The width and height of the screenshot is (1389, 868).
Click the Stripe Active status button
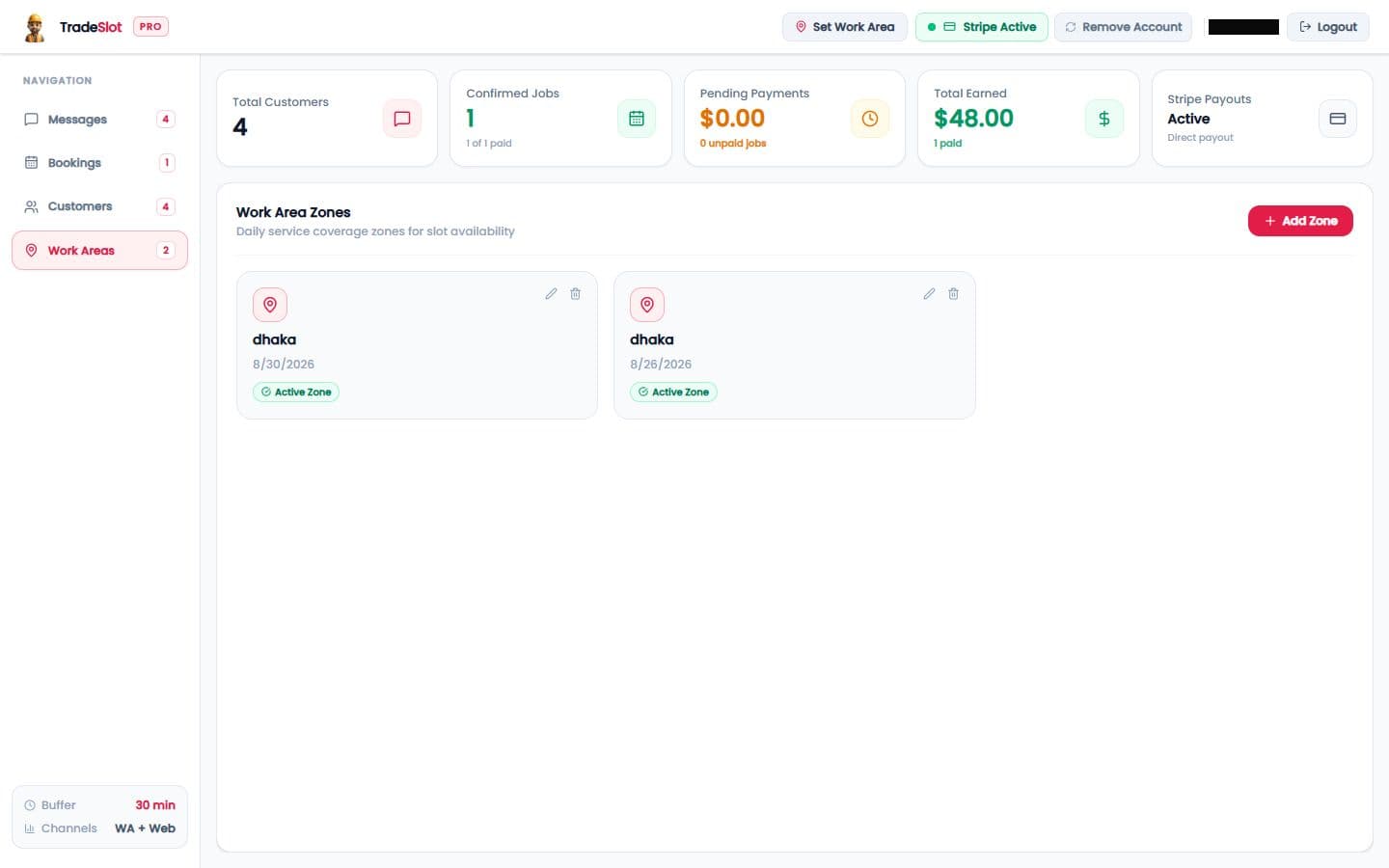(x=982, y=27)
